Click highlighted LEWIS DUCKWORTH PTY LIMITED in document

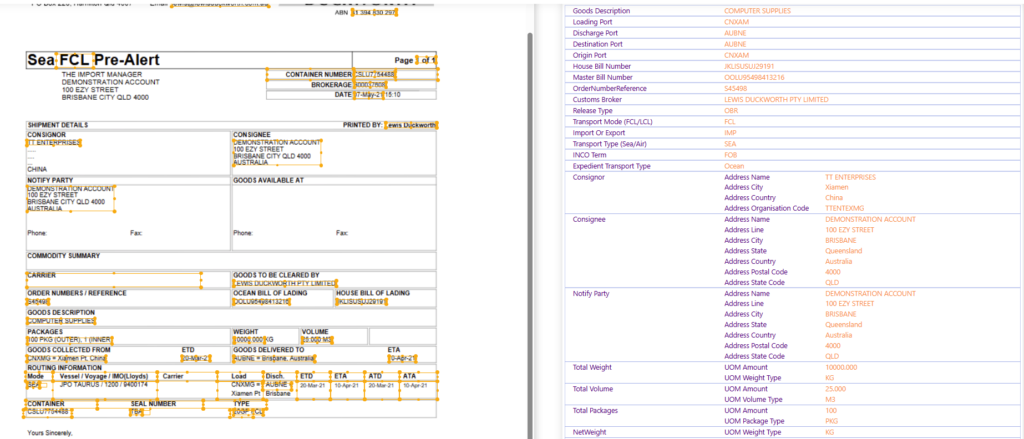point(285,284)
